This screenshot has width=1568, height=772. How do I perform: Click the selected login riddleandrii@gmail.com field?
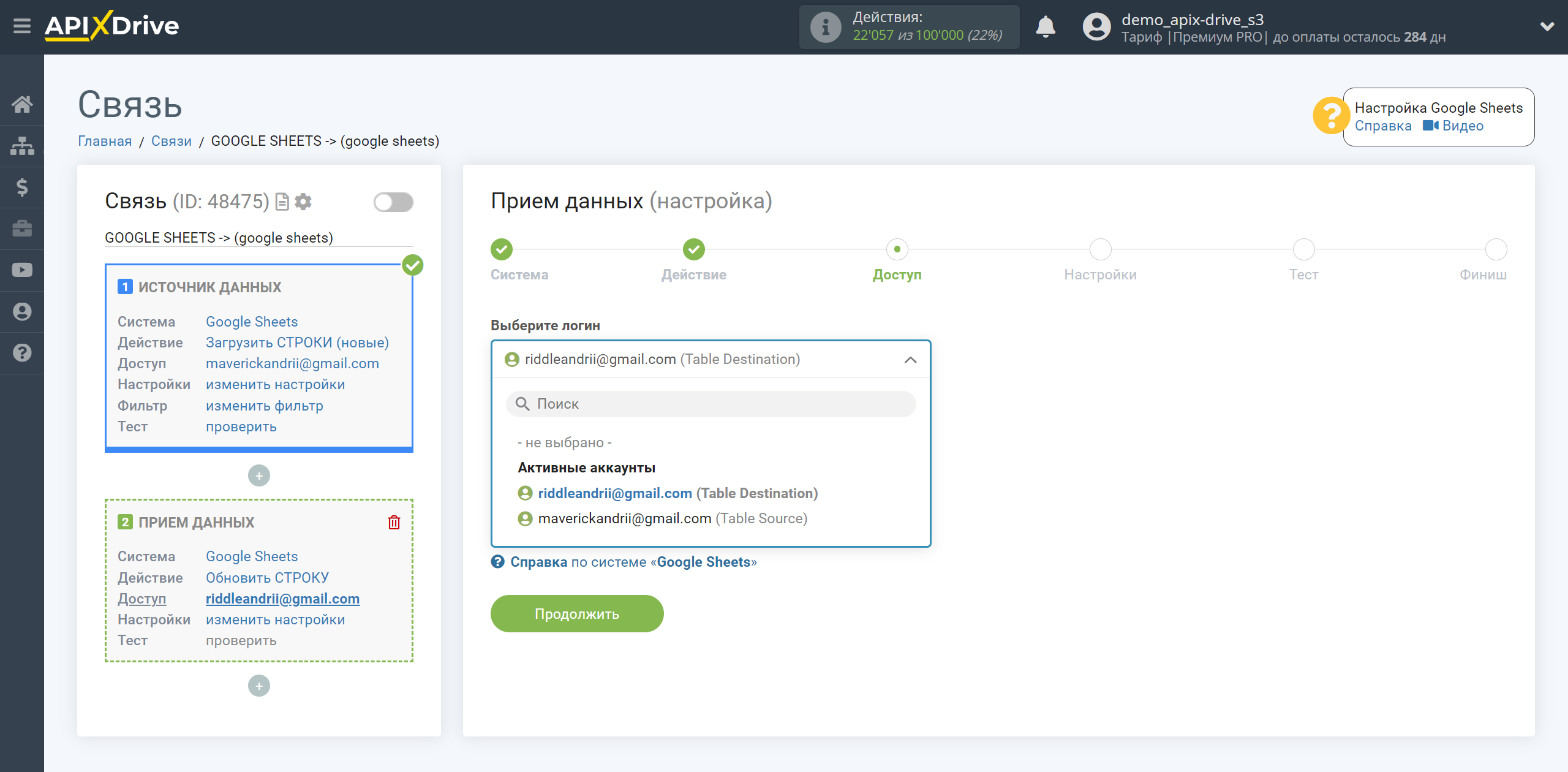(710, 359)
